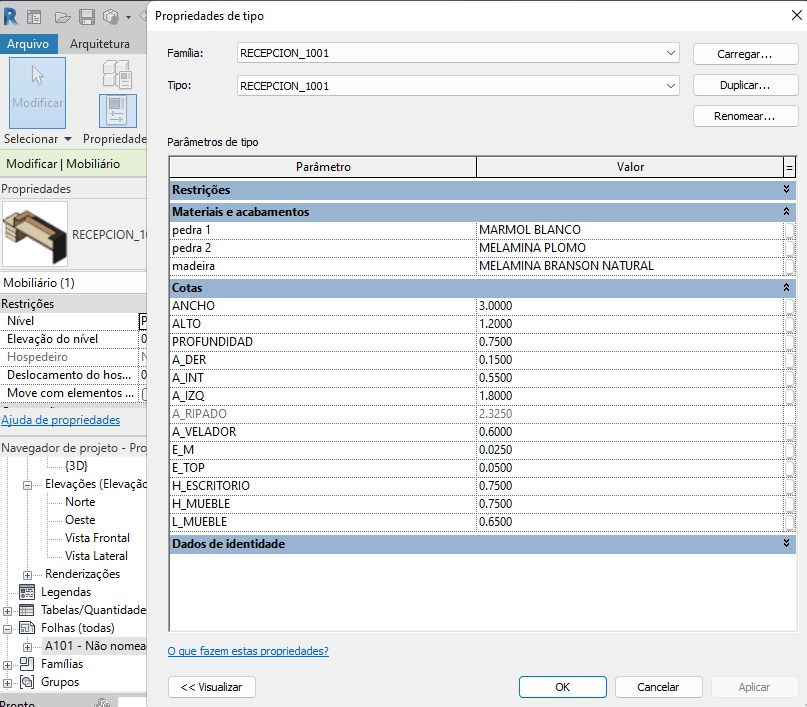Image resolution: width=807 pixels, height=707 pixels.
Task: Open the Tipo dropdown list
Action: [x=671, y=86]
